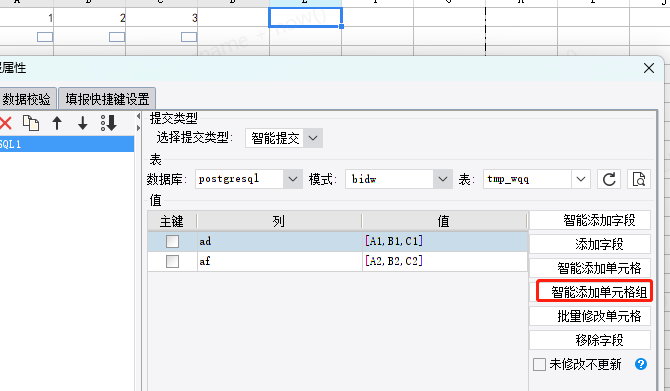The height and width of the screenshot is (391, 670).
Task: Click the 智能添加字段 button
Action: (x=590, y=220)
